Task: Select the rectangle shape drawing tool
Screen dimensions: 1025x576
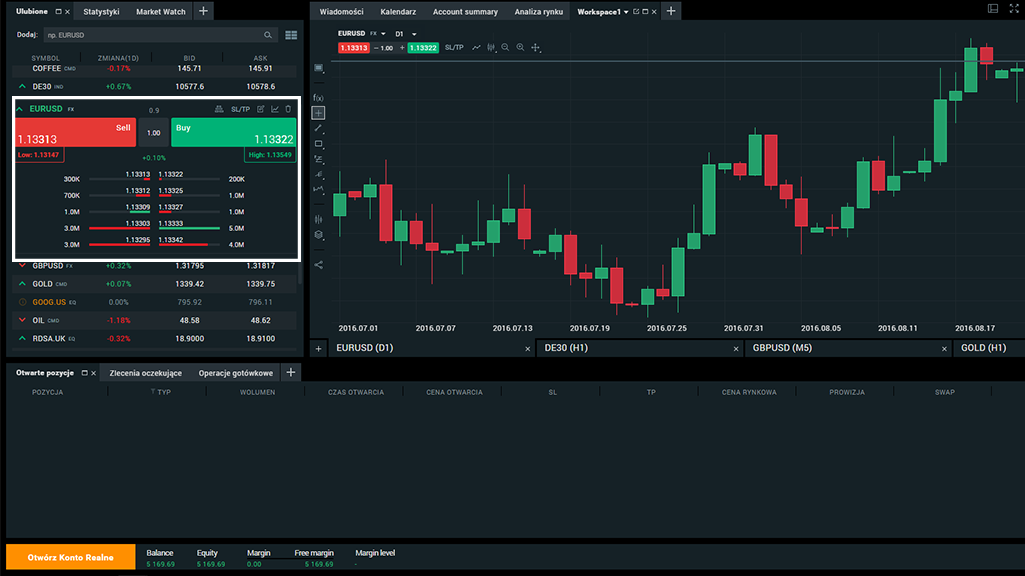Action: 319,144
